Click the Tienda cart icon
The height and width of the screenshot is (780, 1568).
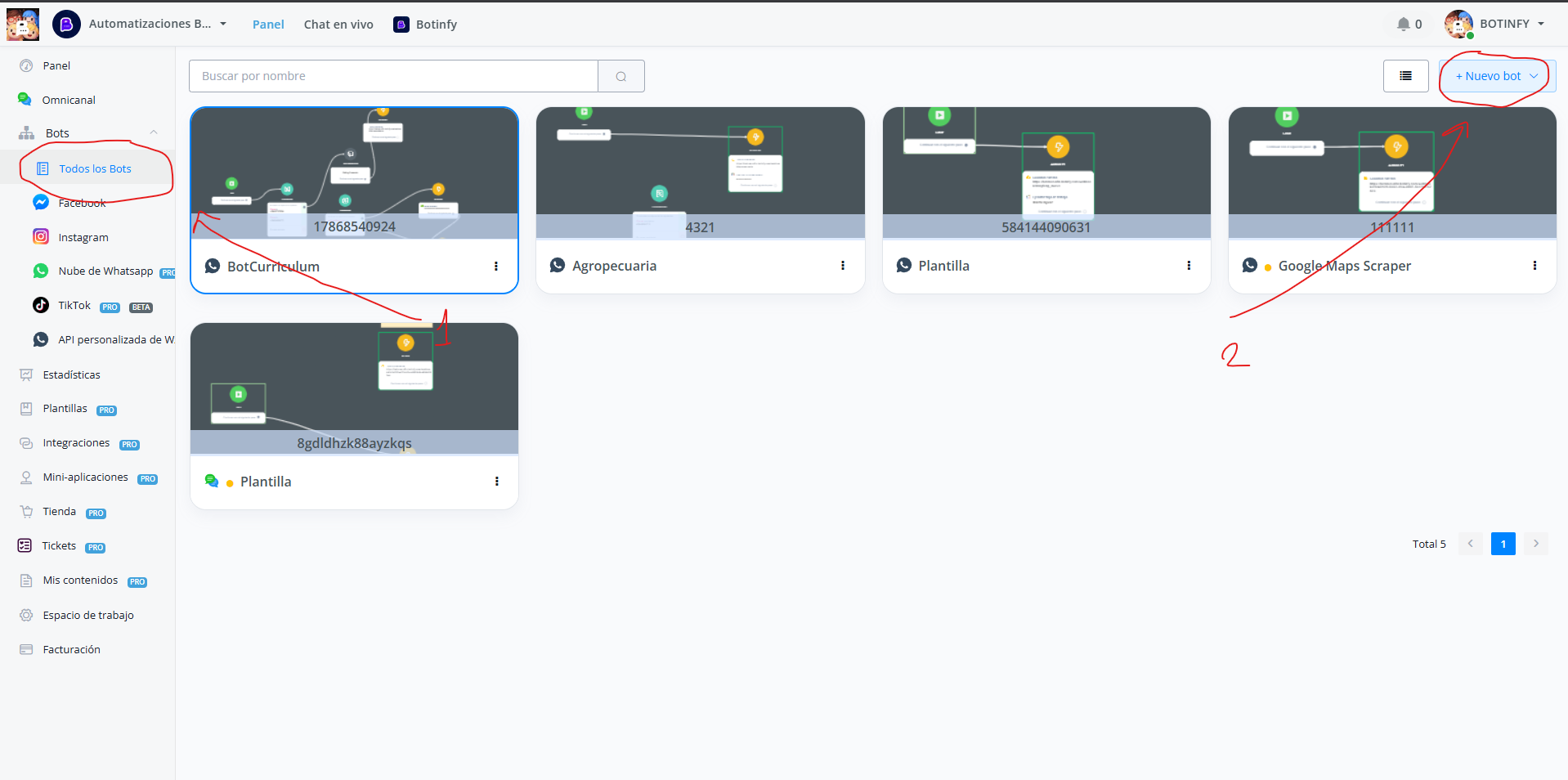[x=26, y=512]
